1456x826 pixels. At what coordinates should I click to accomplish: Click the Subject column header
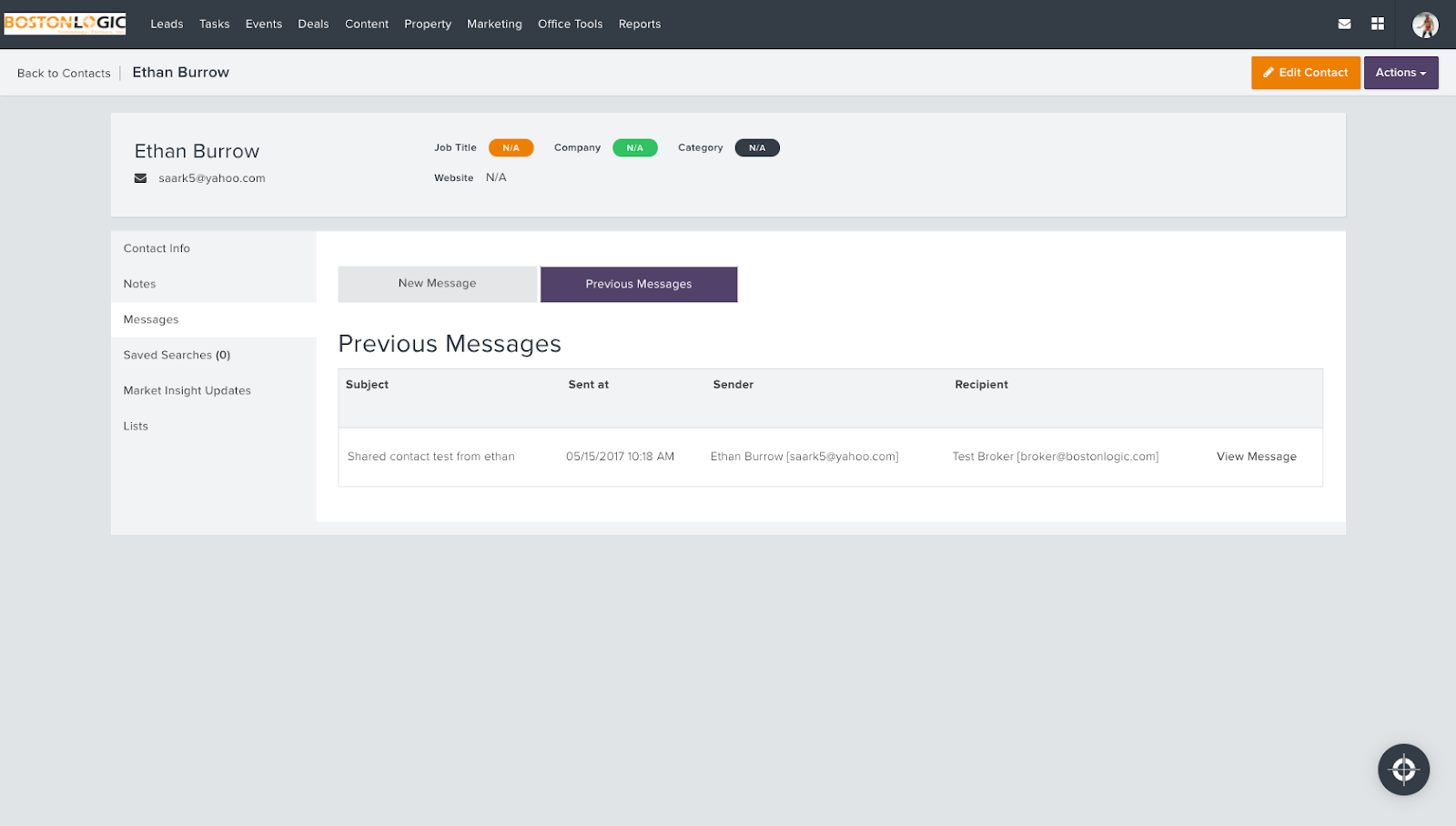click(x=367, y=385)
